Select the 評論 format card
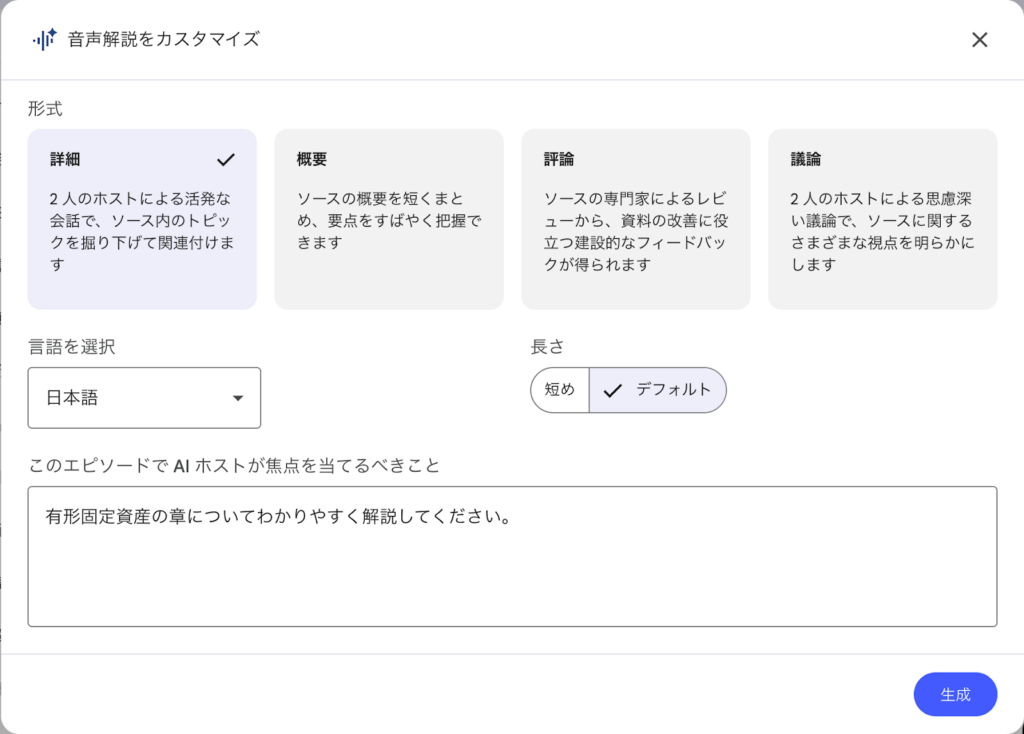This screenshot has height=734, width=1024. (x=635, y=217)
